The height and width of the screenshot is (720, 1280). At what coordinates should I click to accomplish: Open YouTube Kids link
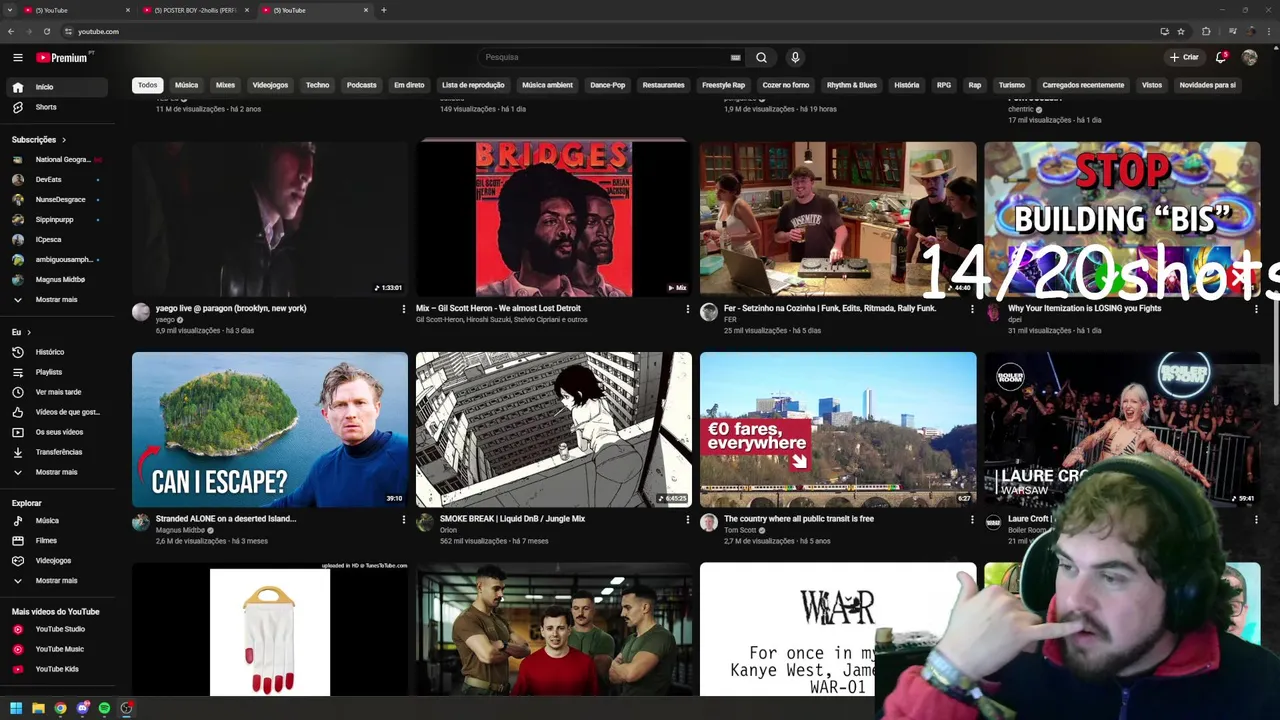coord(58,669)
